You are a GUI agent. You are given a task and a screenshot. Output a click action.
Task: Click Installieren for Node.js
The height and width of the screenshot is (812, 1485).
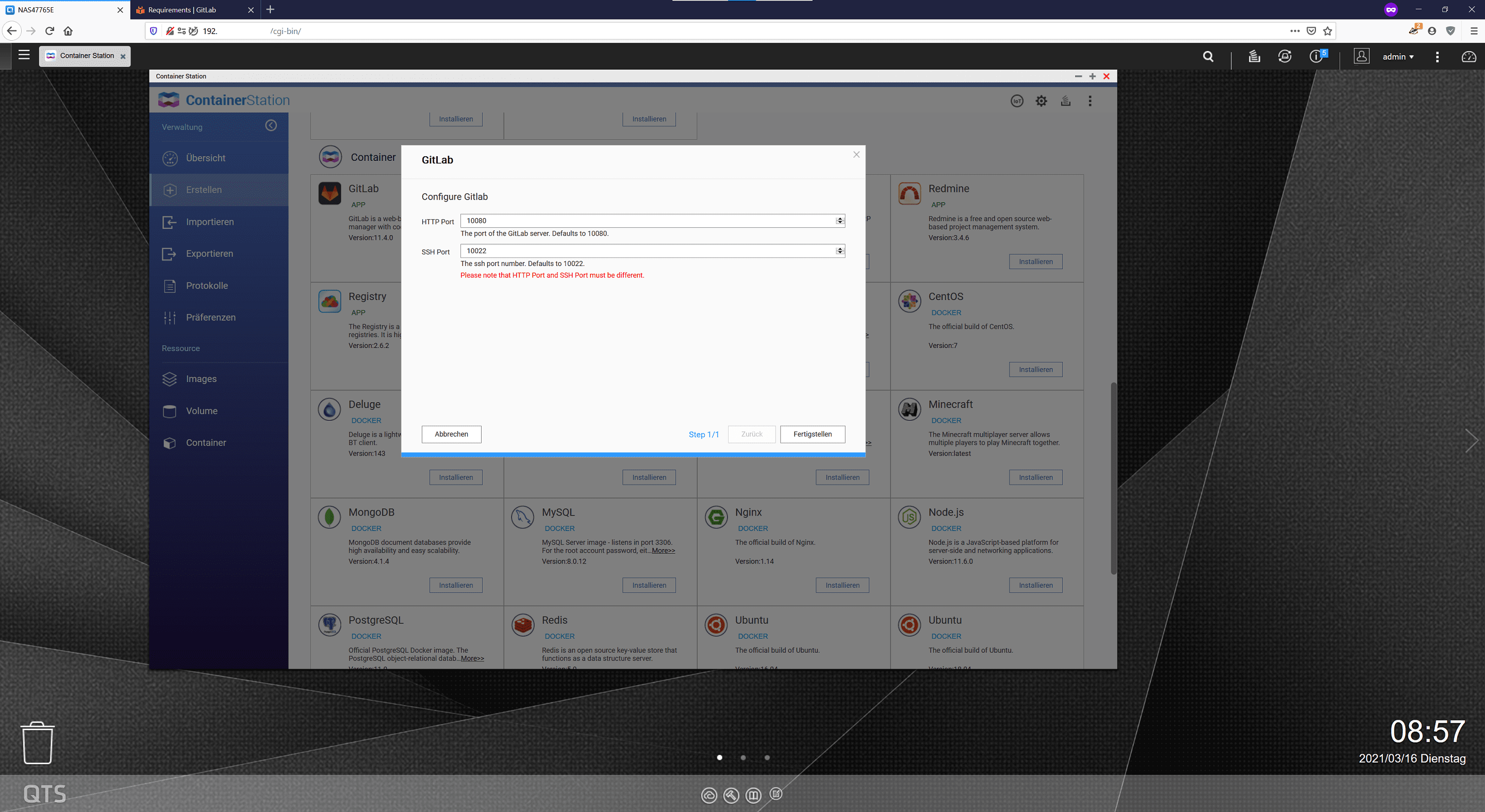tap(1035, 585)
